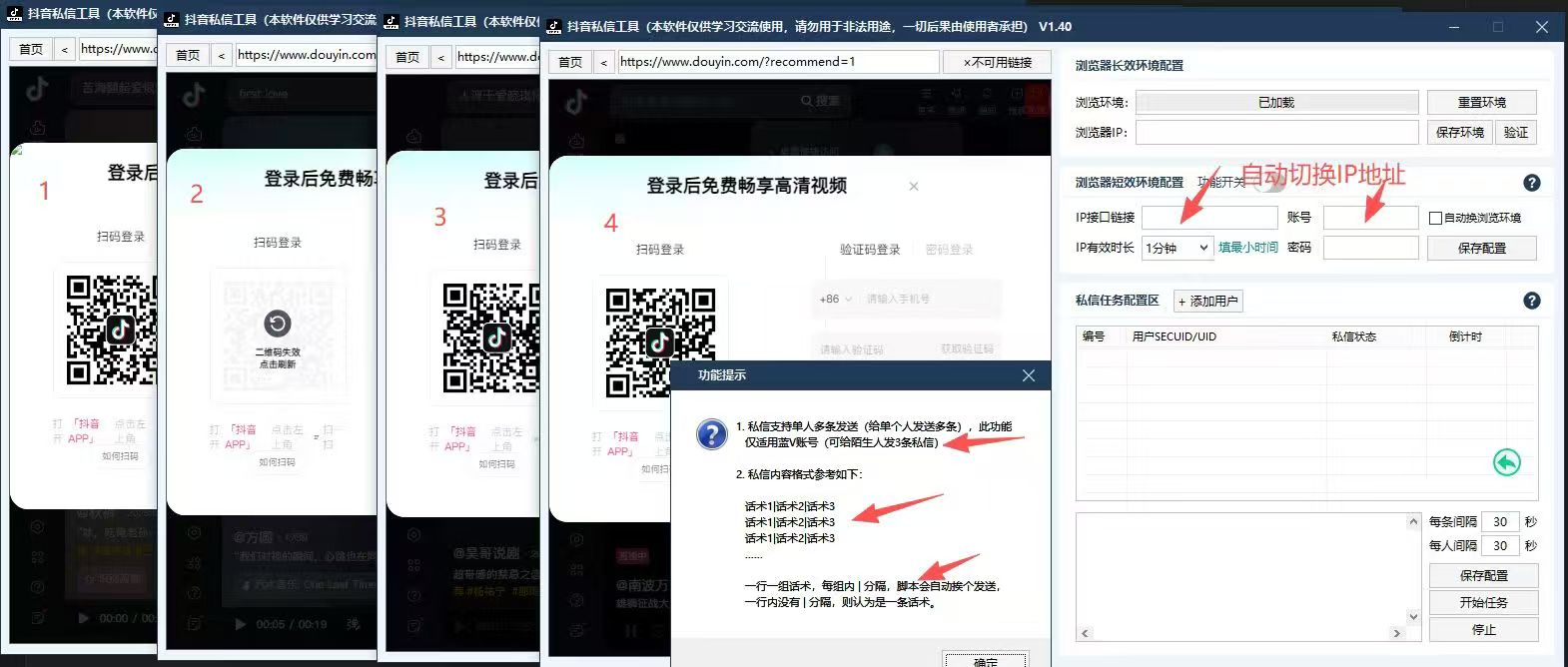This screenshot has height=667, width=1568.
Task: Open the IP有效时长 dropdown showing 1分钟
Action: 1176,248
